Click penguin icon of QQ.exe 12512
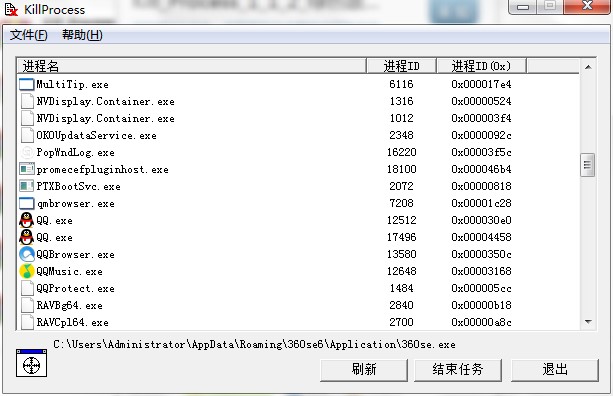 [x=27, y=220]
